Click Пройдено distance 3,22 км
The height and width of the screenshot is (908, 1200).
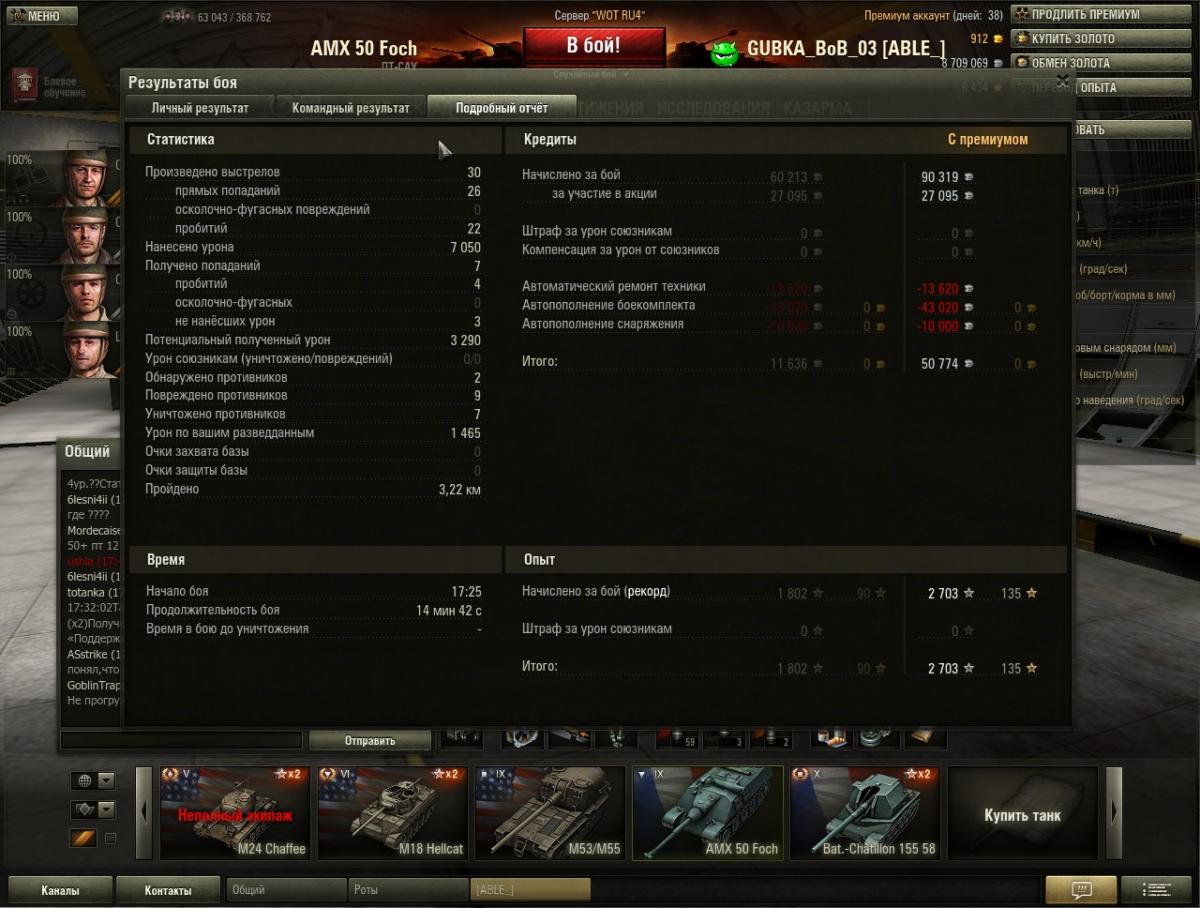point(460,490)
